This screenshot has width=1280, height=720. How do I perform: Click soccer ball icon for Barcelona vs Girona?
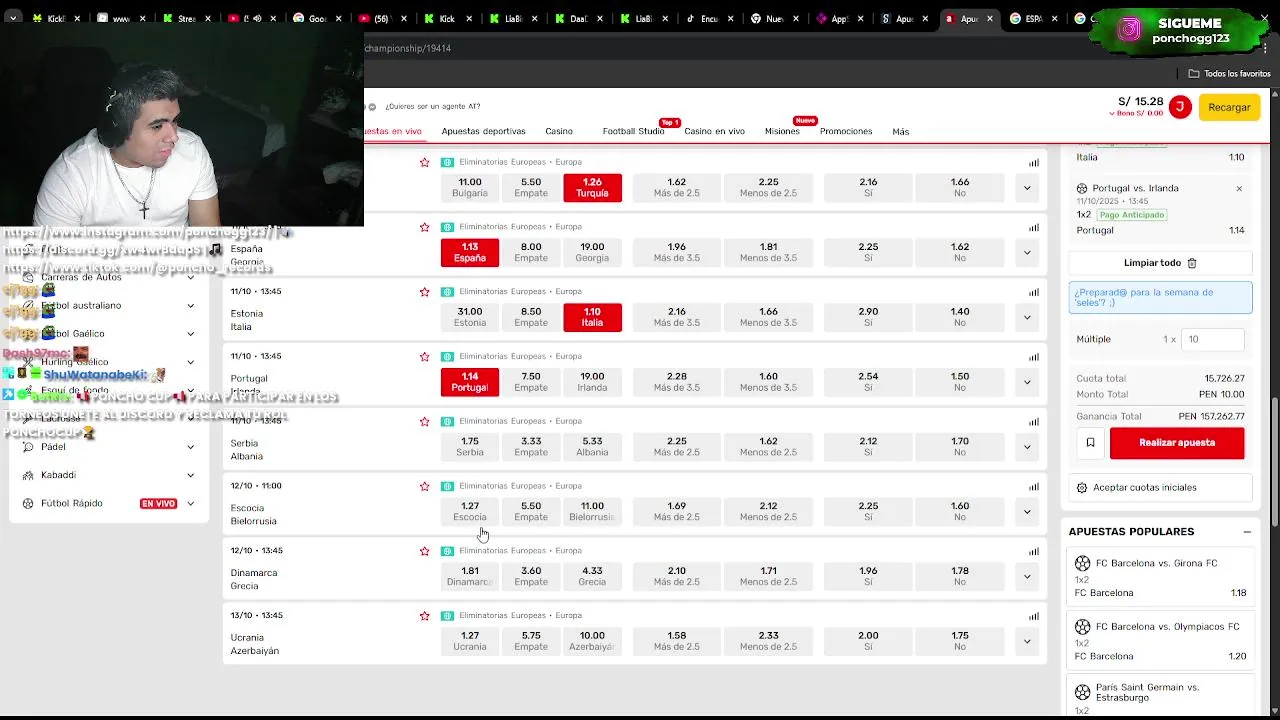point(1083,564)
